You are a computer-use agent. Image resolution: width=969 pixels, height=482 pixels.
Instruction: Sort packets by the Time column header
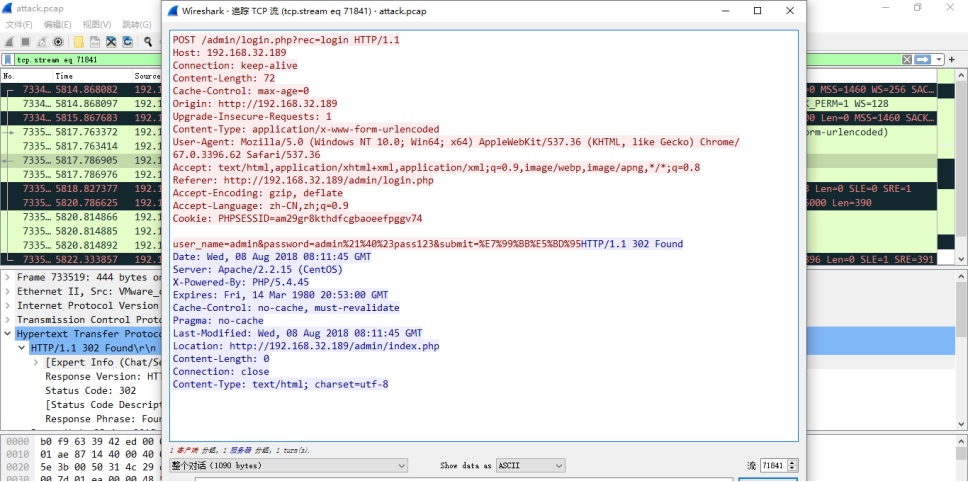(93, 76)
